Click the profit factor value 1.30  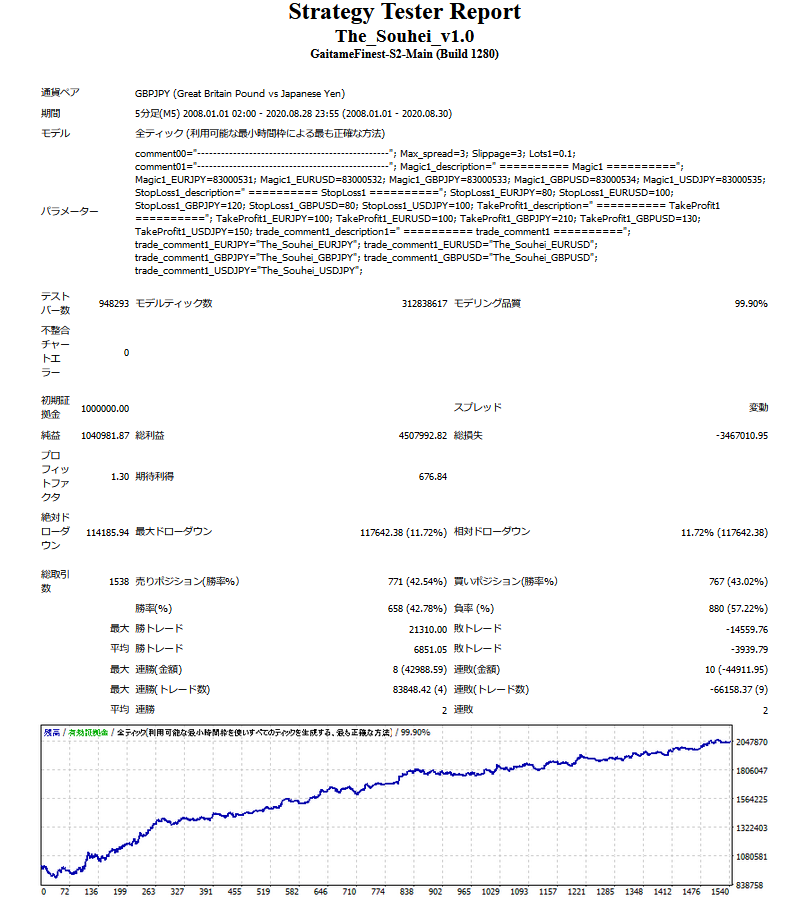[119, 477]
